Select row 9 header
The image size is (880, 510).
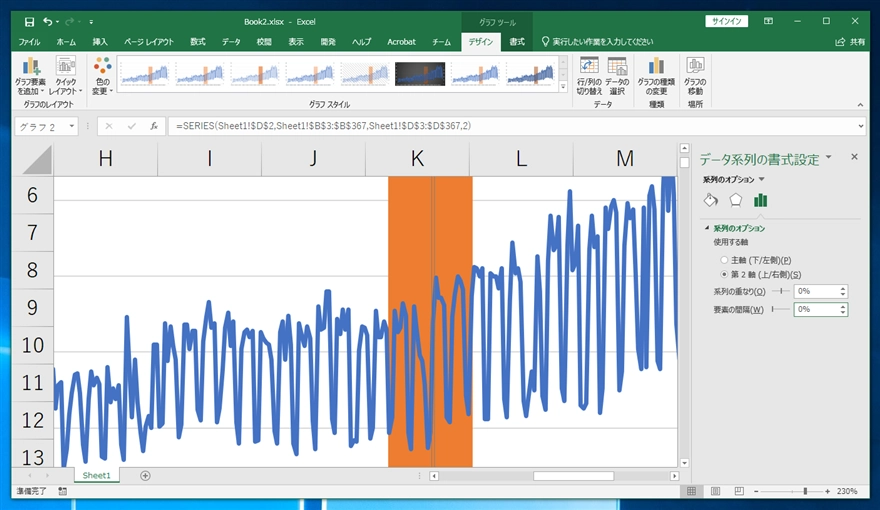pyautogui.click(x=33, y=307)
